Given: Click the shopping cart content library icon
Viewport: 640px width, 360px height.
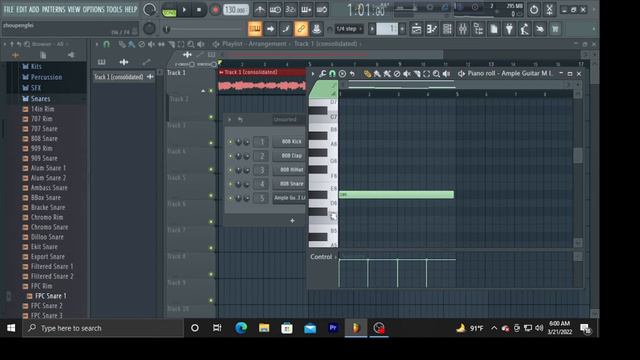Looking at the screenshot, I should point(555,29).
